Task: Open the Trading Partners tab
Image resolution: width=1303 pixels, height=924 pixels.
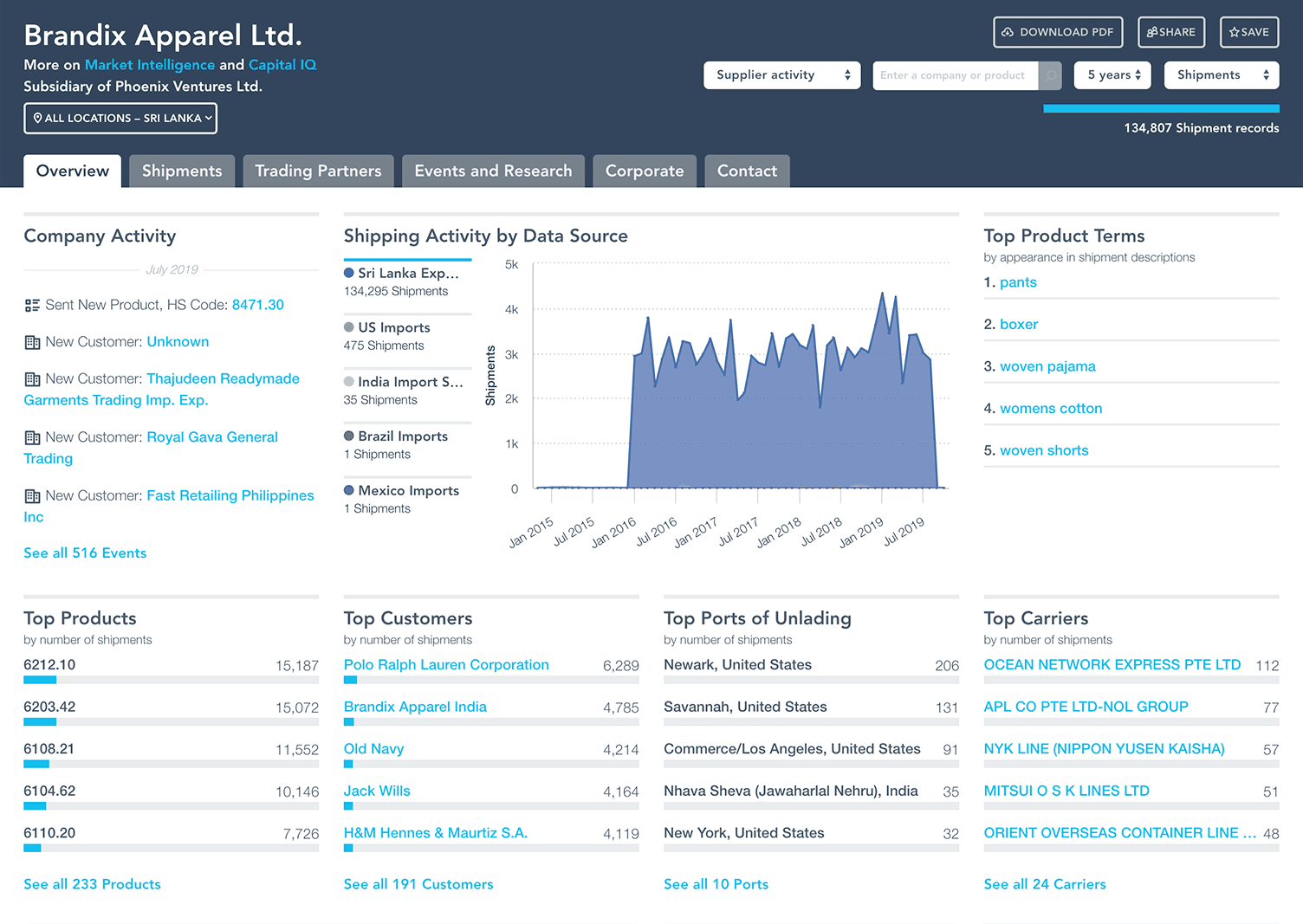Action: pyautogui.click(x=318, y=171)
